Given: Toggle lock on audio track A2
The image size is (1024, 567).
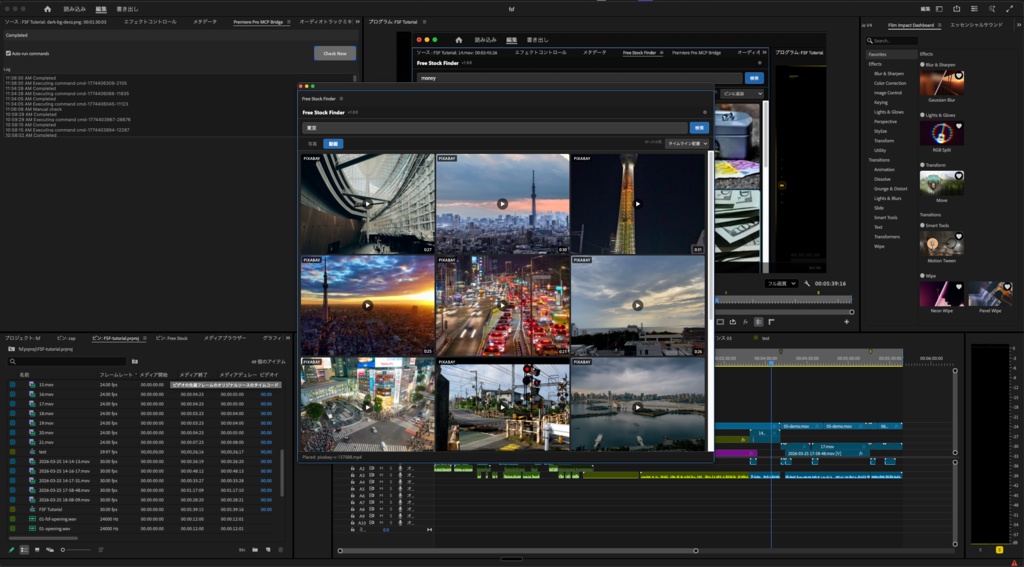Looking at the screenshot, I should pyautogui.click(x=353, y=468).
